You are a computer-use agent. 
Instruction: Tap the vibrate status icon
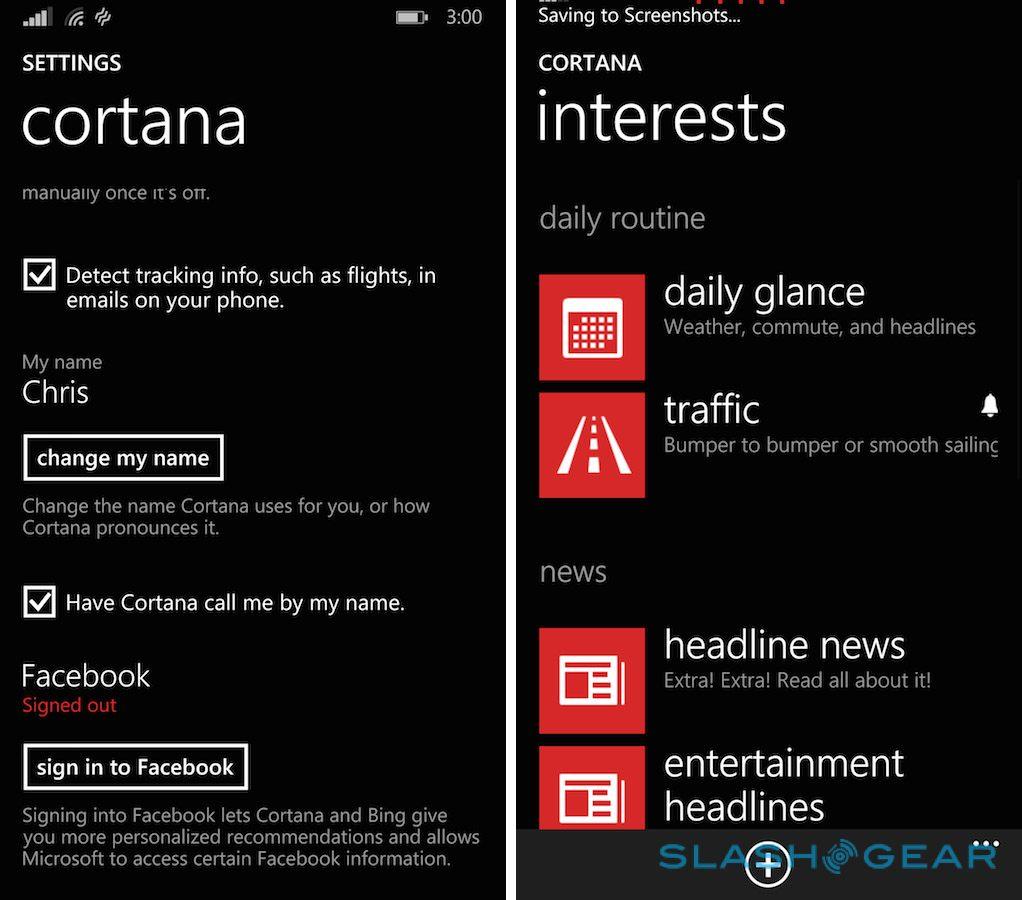102,17
